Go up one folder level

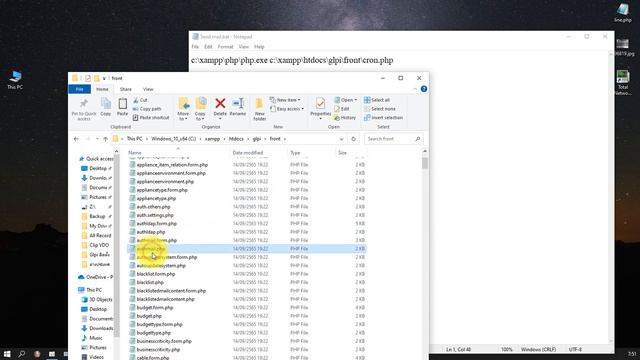pos(106,139)
